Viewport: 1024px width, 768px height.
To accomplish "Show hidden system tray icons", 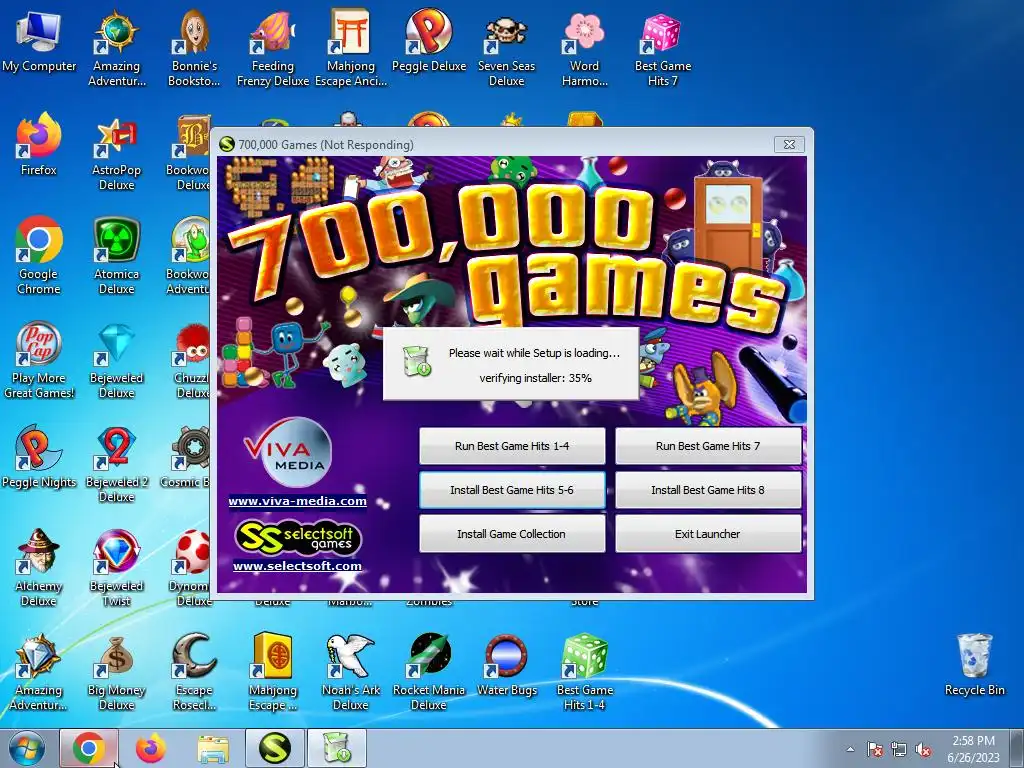I will point(850,749).
